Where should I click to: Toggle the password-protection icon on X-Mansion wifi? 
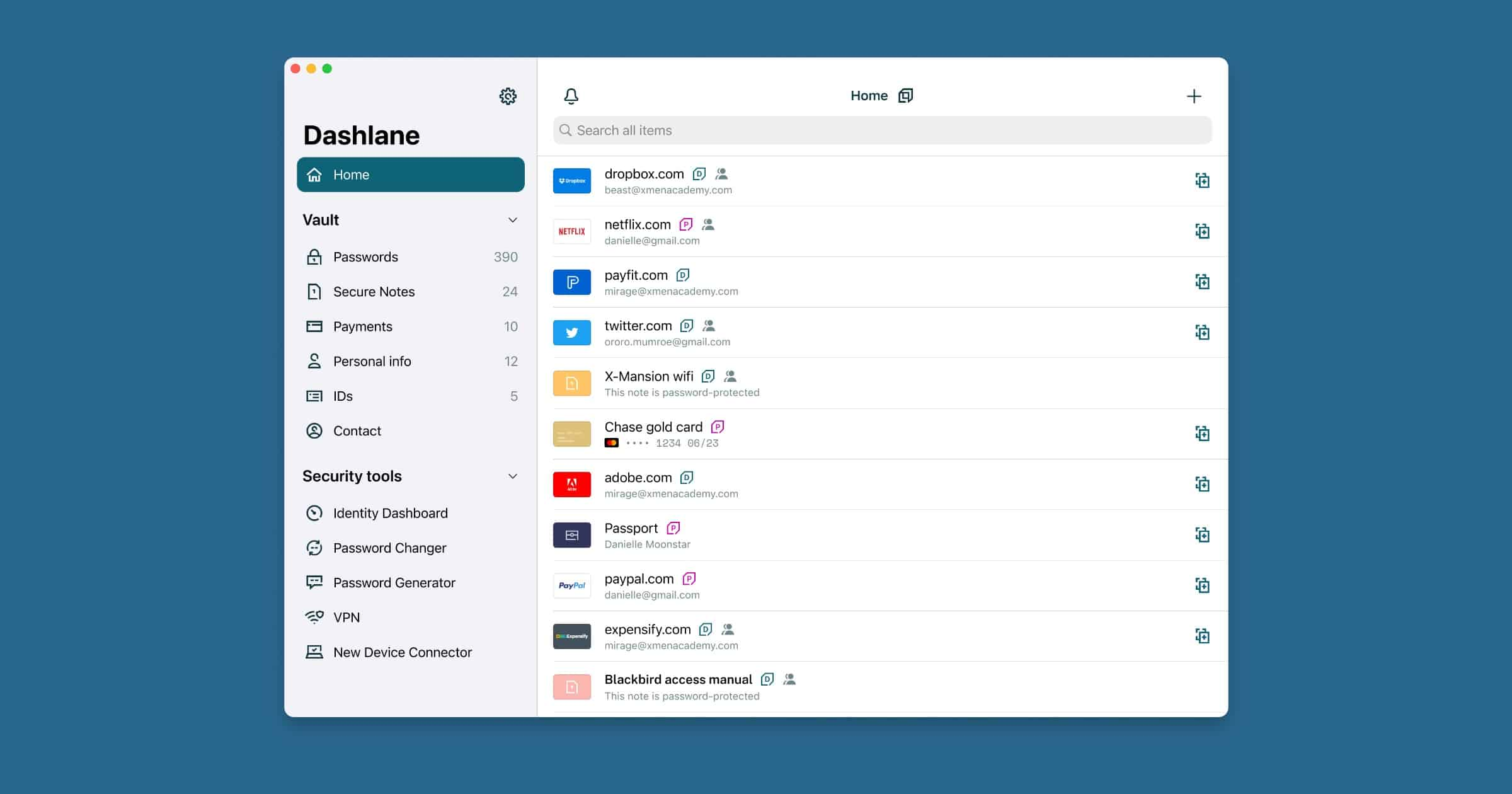[x=707, y=376]
